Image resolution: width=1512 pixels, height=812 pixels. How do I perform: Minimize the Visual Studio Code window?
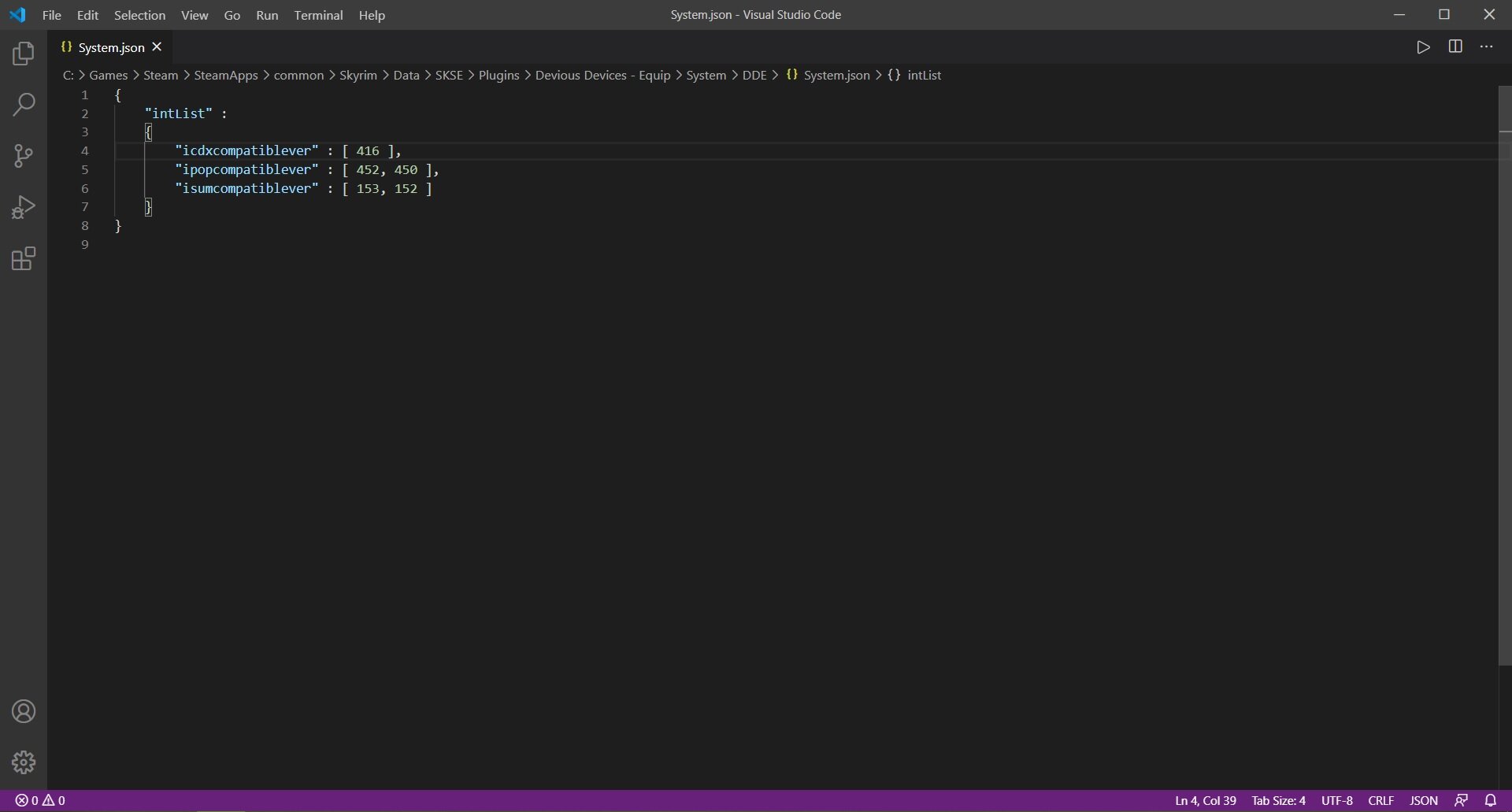tap(1399, 15)
